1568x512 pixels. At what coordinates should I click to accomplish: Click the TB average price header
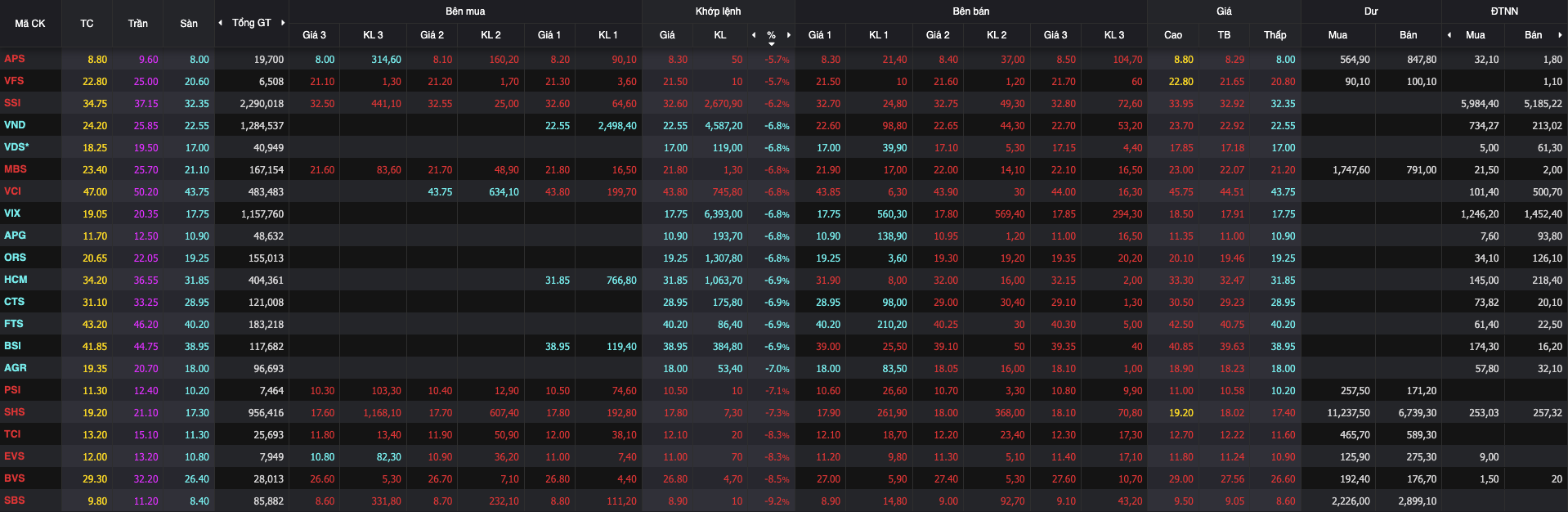tap(1224, 35)
